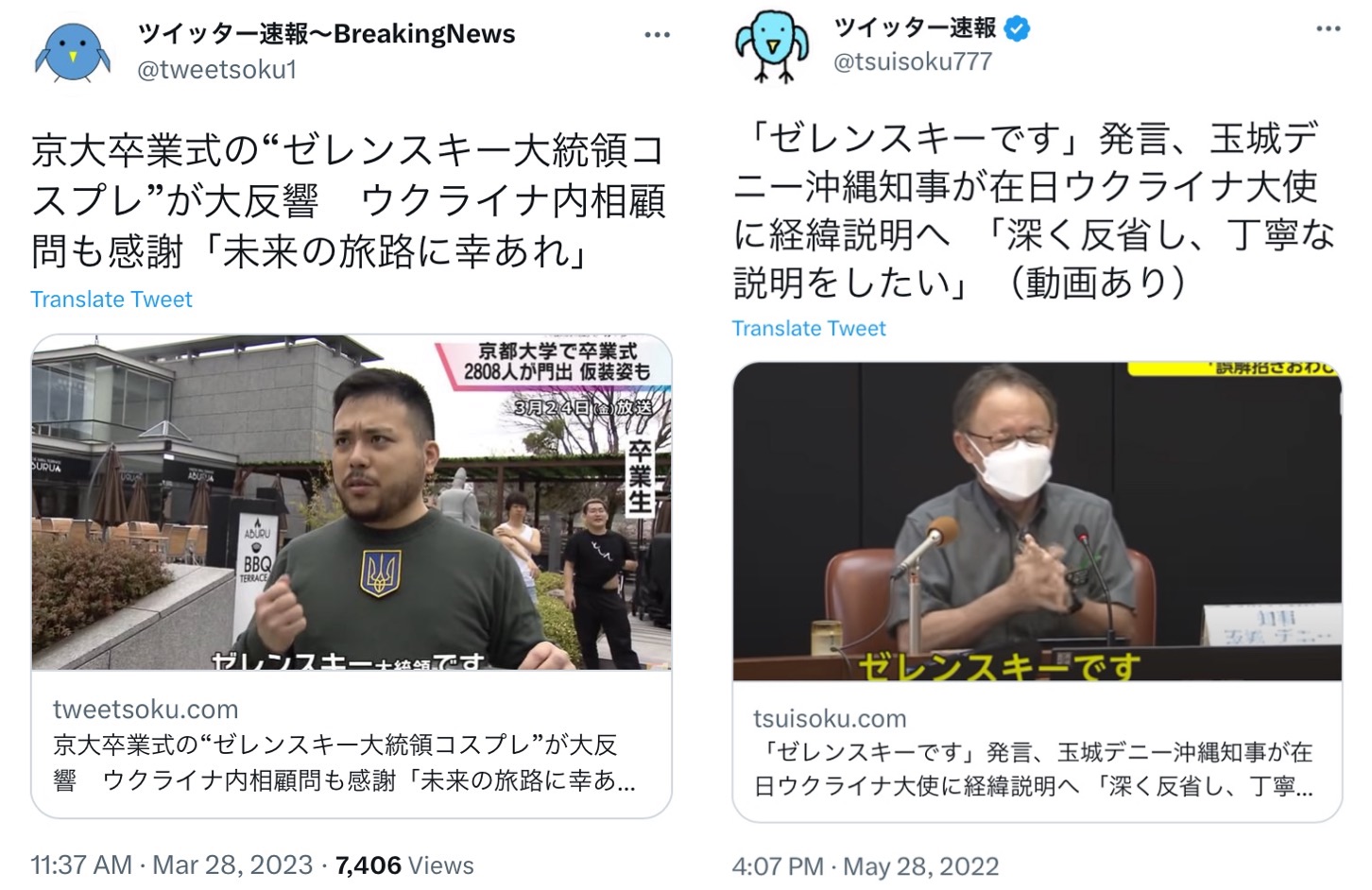This screenshot has height=890, width=1372.
Task: Open more options on the @tsuisoku777 tweet
Action: click(1328, 28)
